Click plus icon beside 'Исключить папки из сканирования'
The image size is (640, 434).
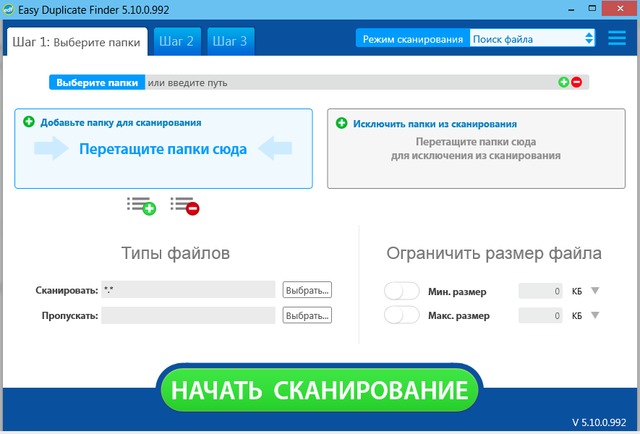coord(341,124)
